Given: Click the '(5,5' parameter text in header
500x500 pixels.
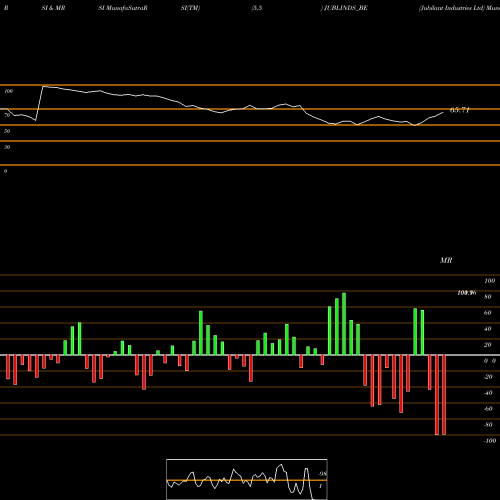Looking at the screenshot, I should point(257,8).
